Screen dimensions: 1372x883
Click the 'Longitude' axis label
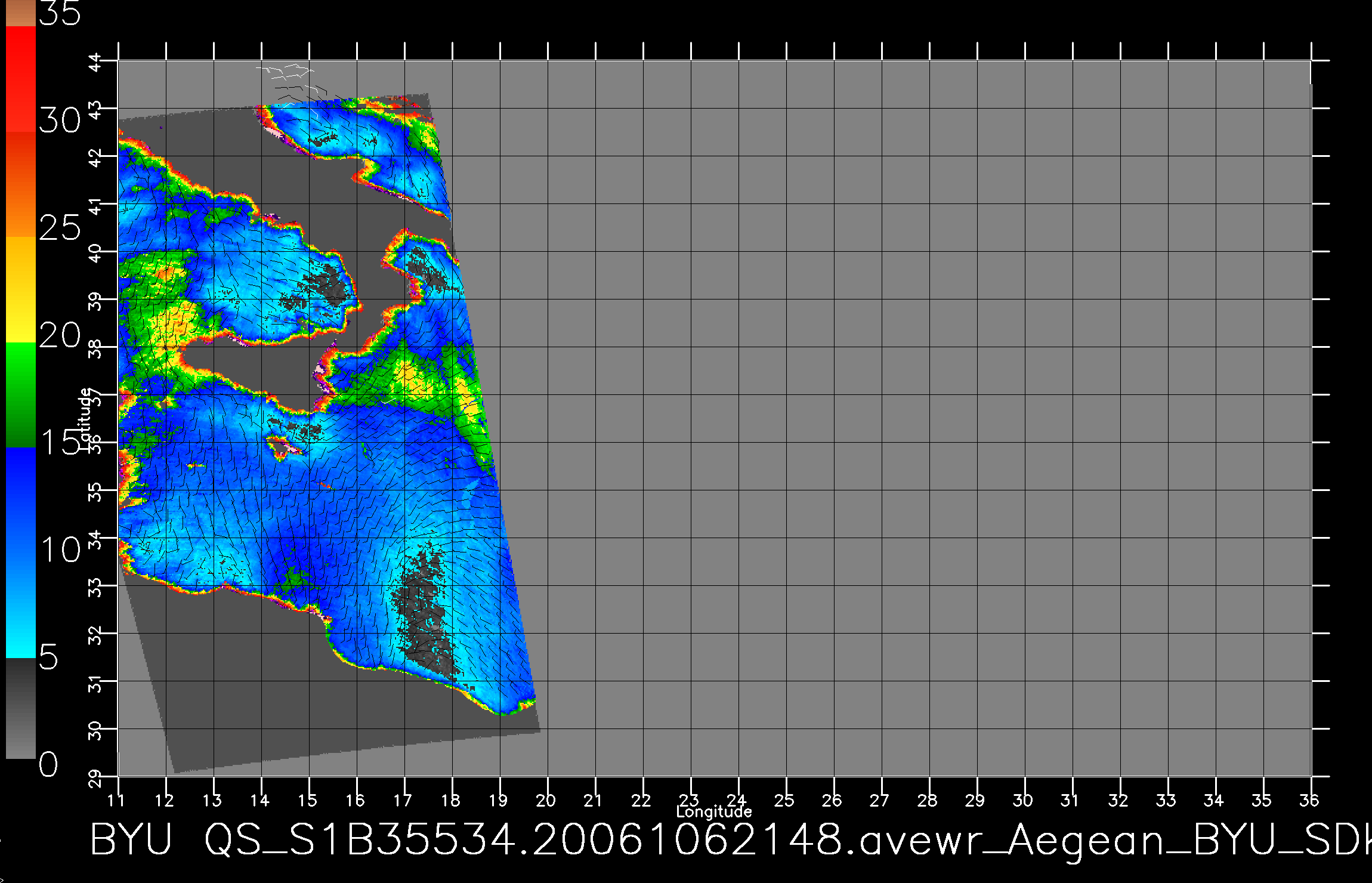click(714, 811)
